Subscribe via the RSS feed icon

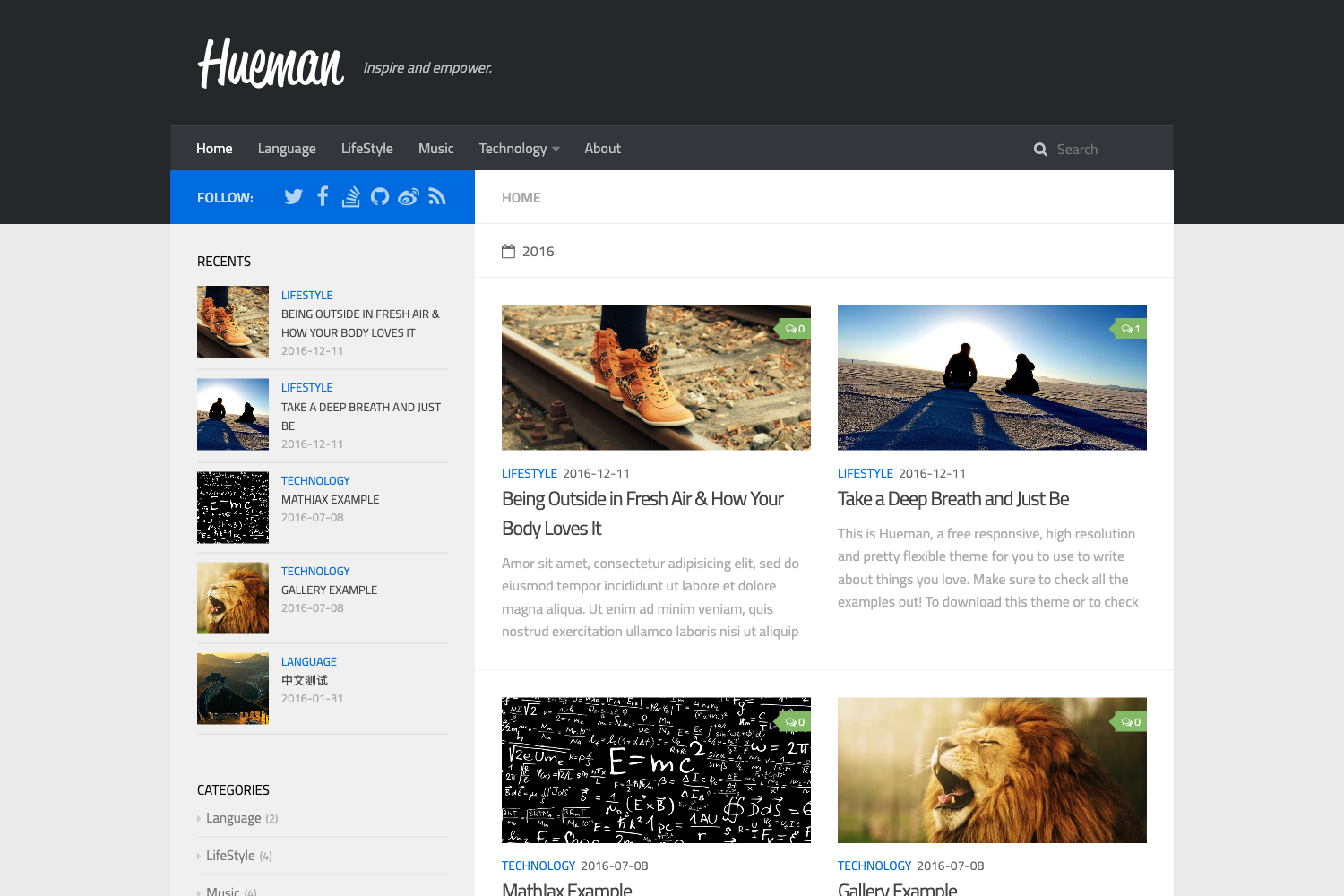437,196
